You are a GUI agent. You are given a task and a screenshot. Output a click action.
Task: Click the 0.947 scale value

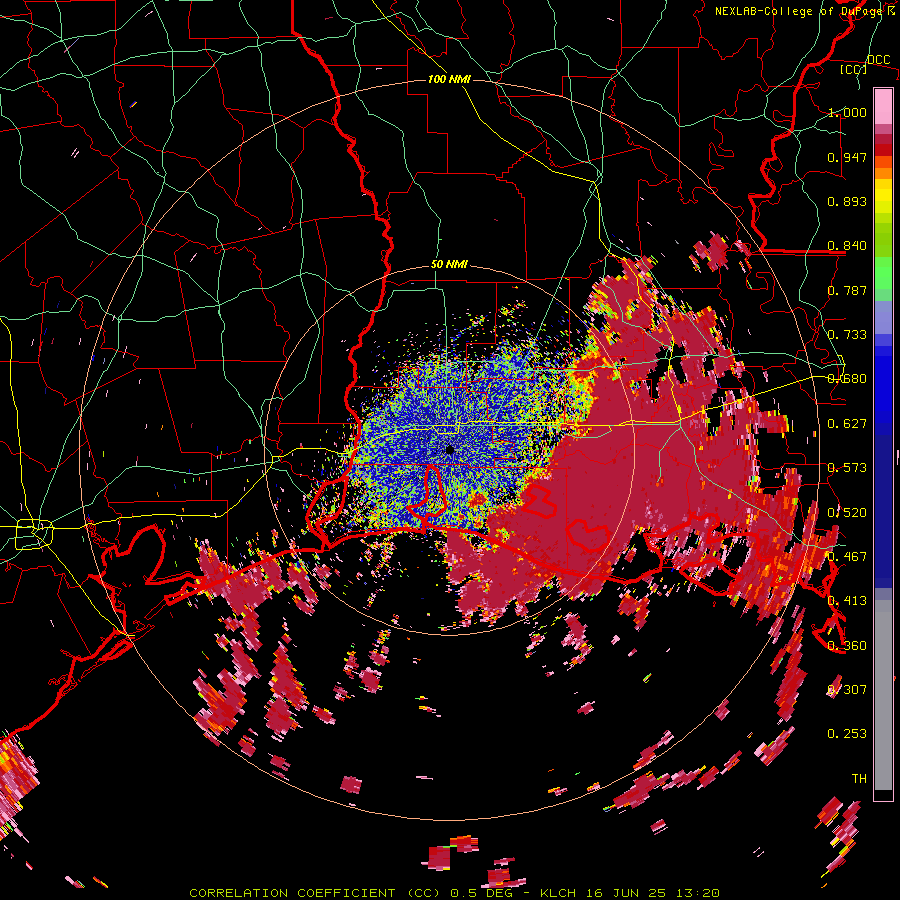point(847,157)
